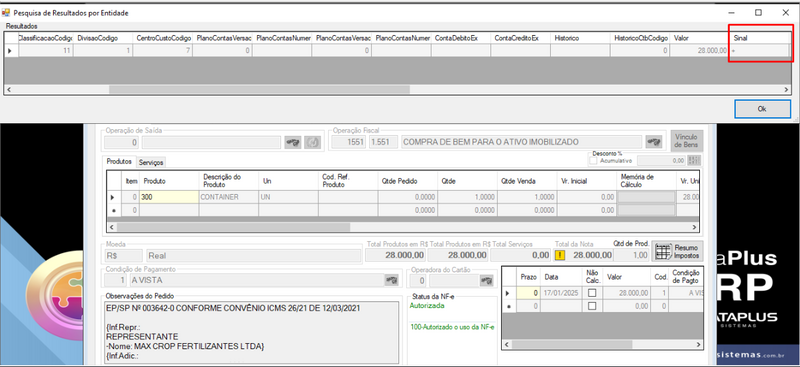
Task: Click the Vínculo de Bens button
Action: click(x=687, y=140)
